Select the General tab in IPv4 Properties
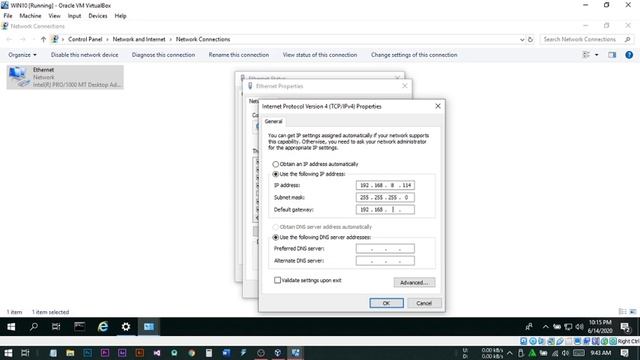 pos(273,122)
